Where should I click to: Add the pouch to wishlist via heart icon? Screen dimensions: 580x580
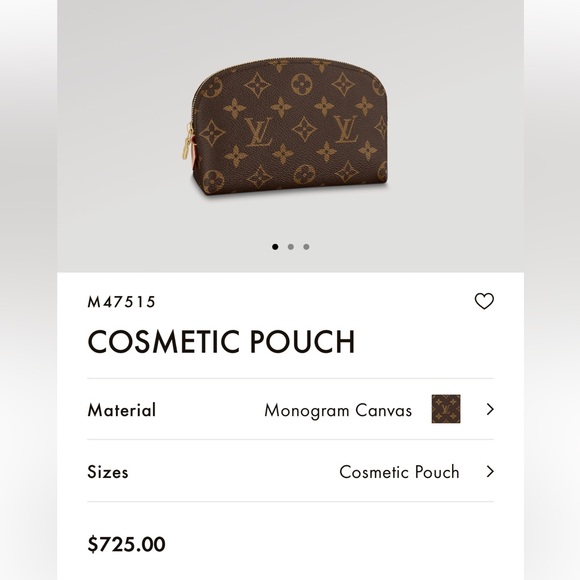click(484, 301)
